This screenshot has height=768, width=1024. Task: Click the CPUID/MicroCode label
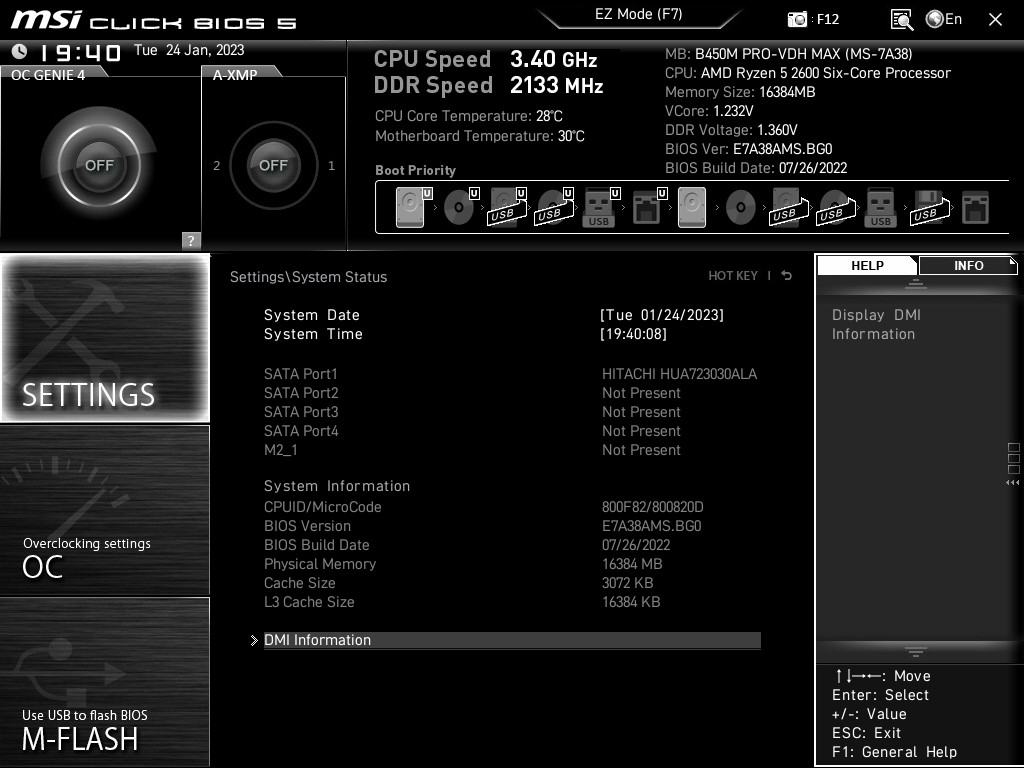point(323,507)
